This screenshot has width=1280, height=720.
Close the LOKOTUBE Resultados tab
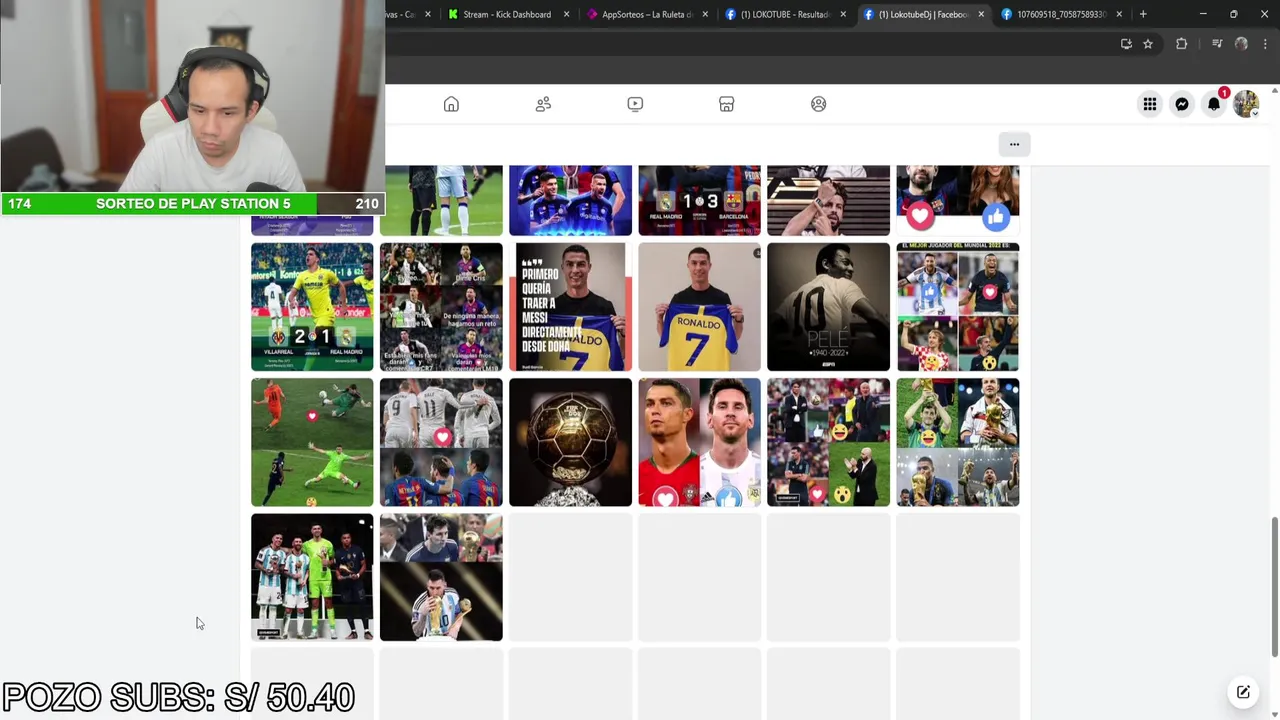coord(843,14)
